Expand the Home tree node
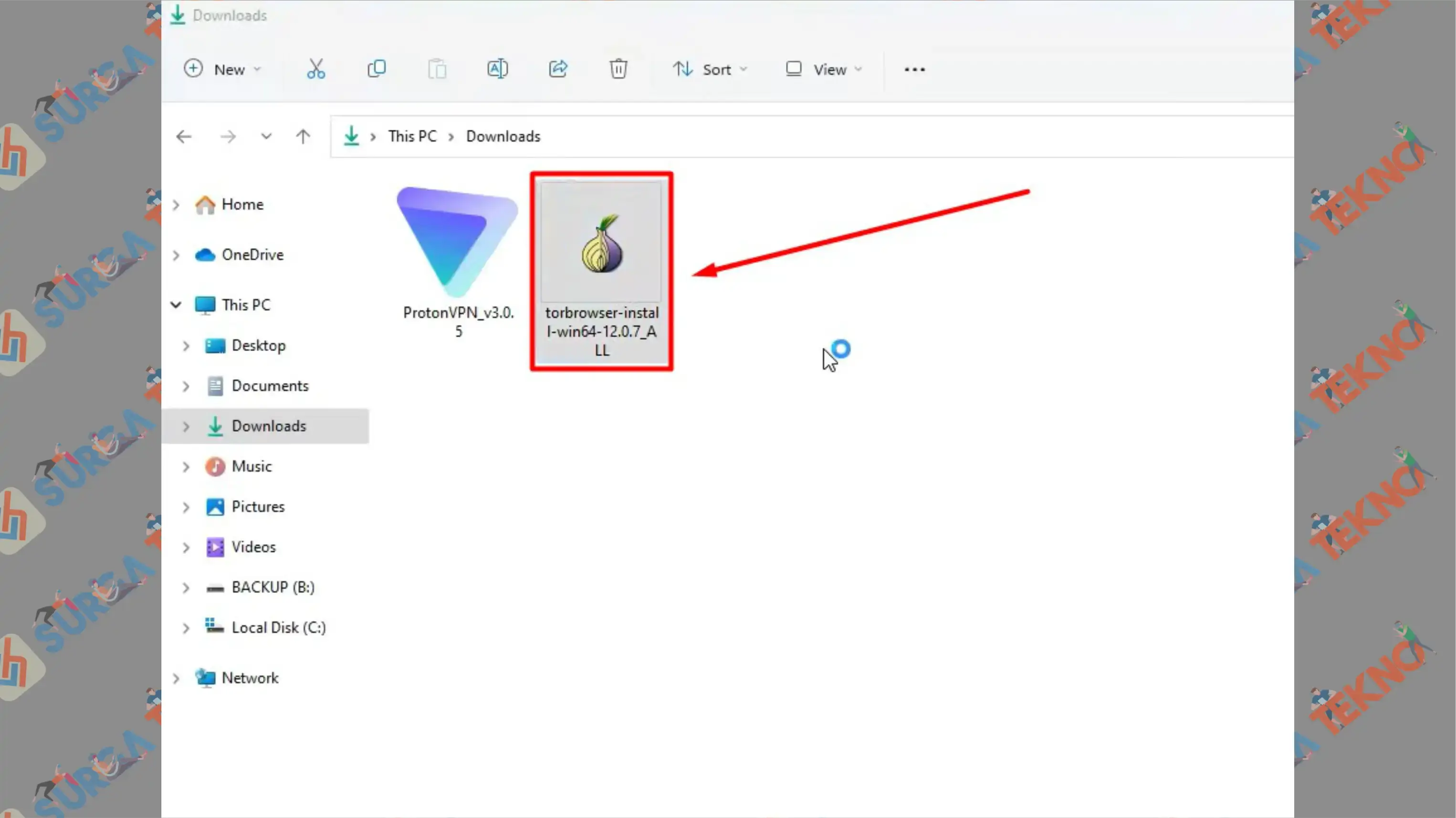 click(177, 205)
